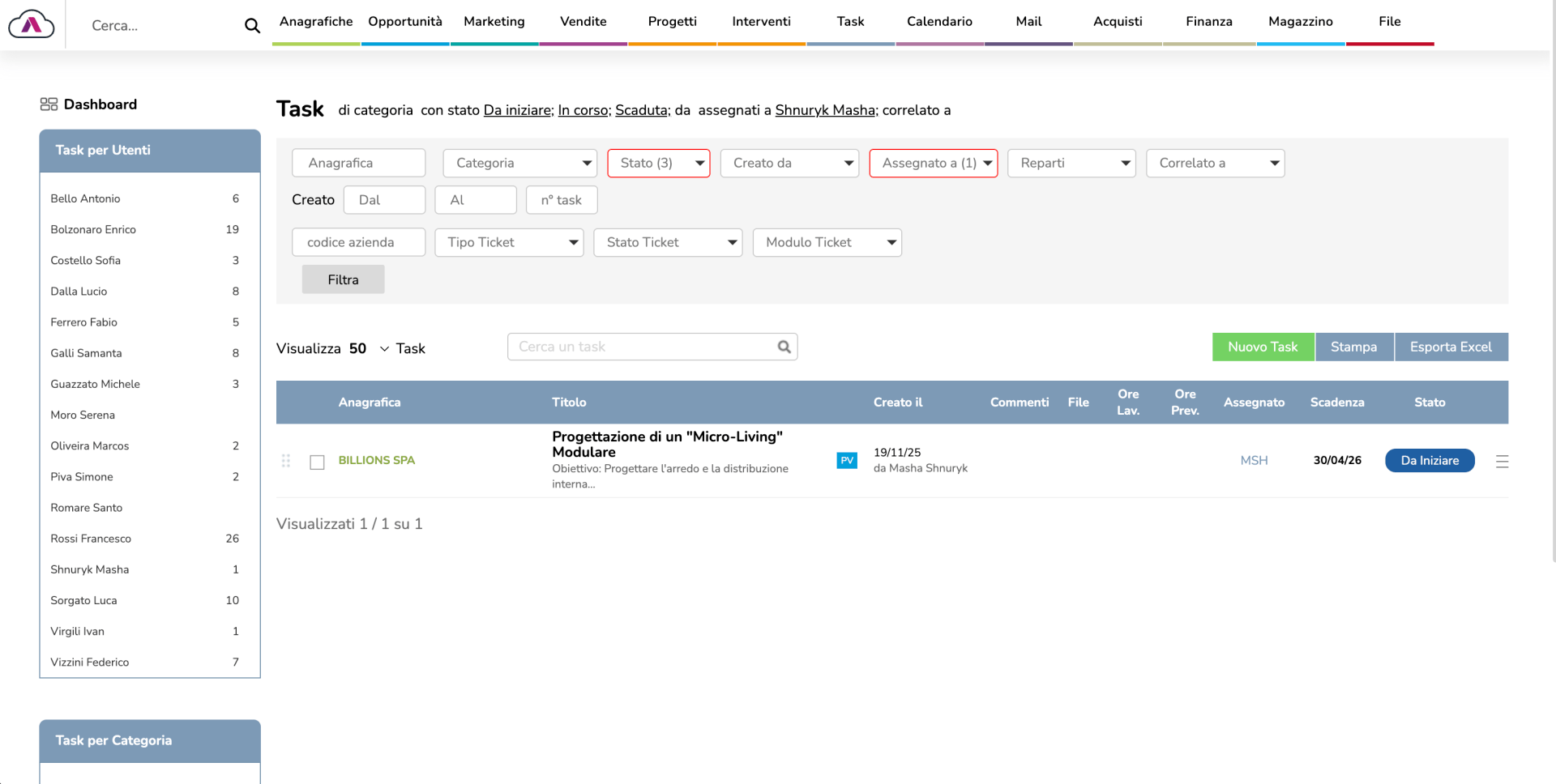The width and height of the screenshot is (1556, 784).
Task: Click the magnifier icon in top search
Action: [252, 26]
